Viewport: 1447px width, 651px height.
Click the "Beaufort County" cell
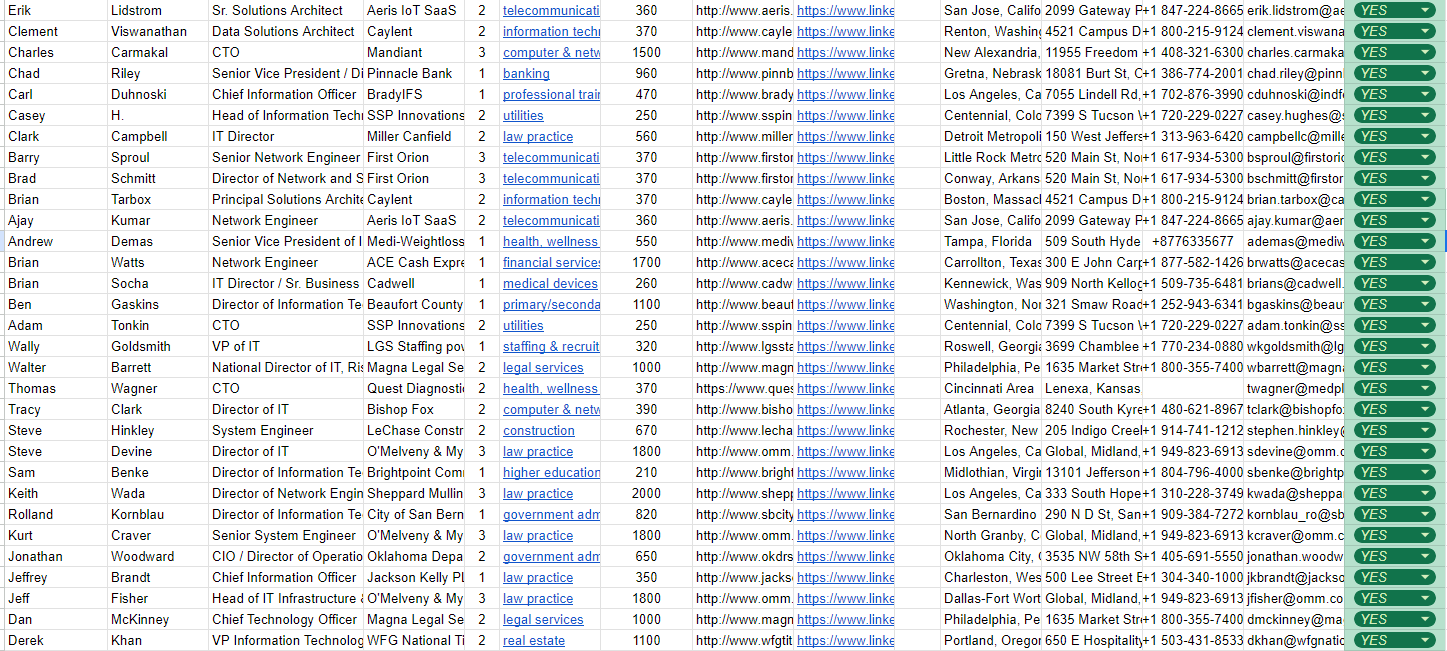pyautogui.click(x=414, y=304)
